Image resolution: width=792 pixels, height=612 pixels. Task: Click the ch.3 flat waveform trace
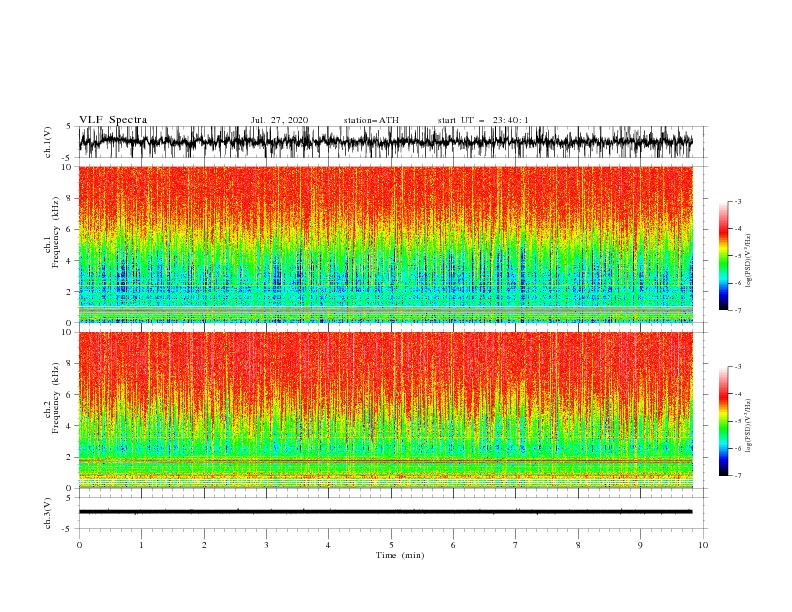point(386,512)
